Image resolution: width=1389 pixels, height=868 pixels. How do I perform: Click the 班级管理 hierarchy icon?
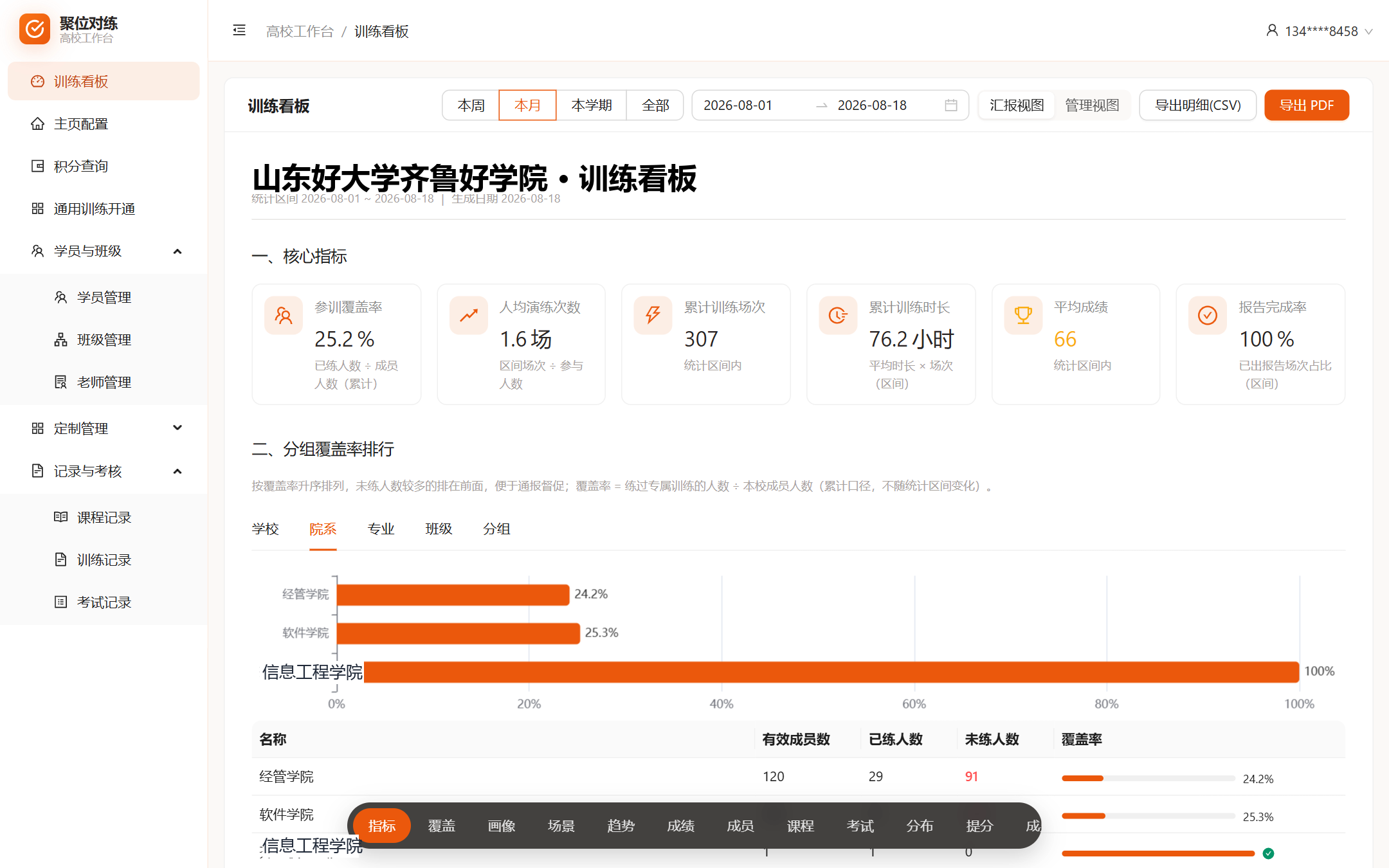60,339
